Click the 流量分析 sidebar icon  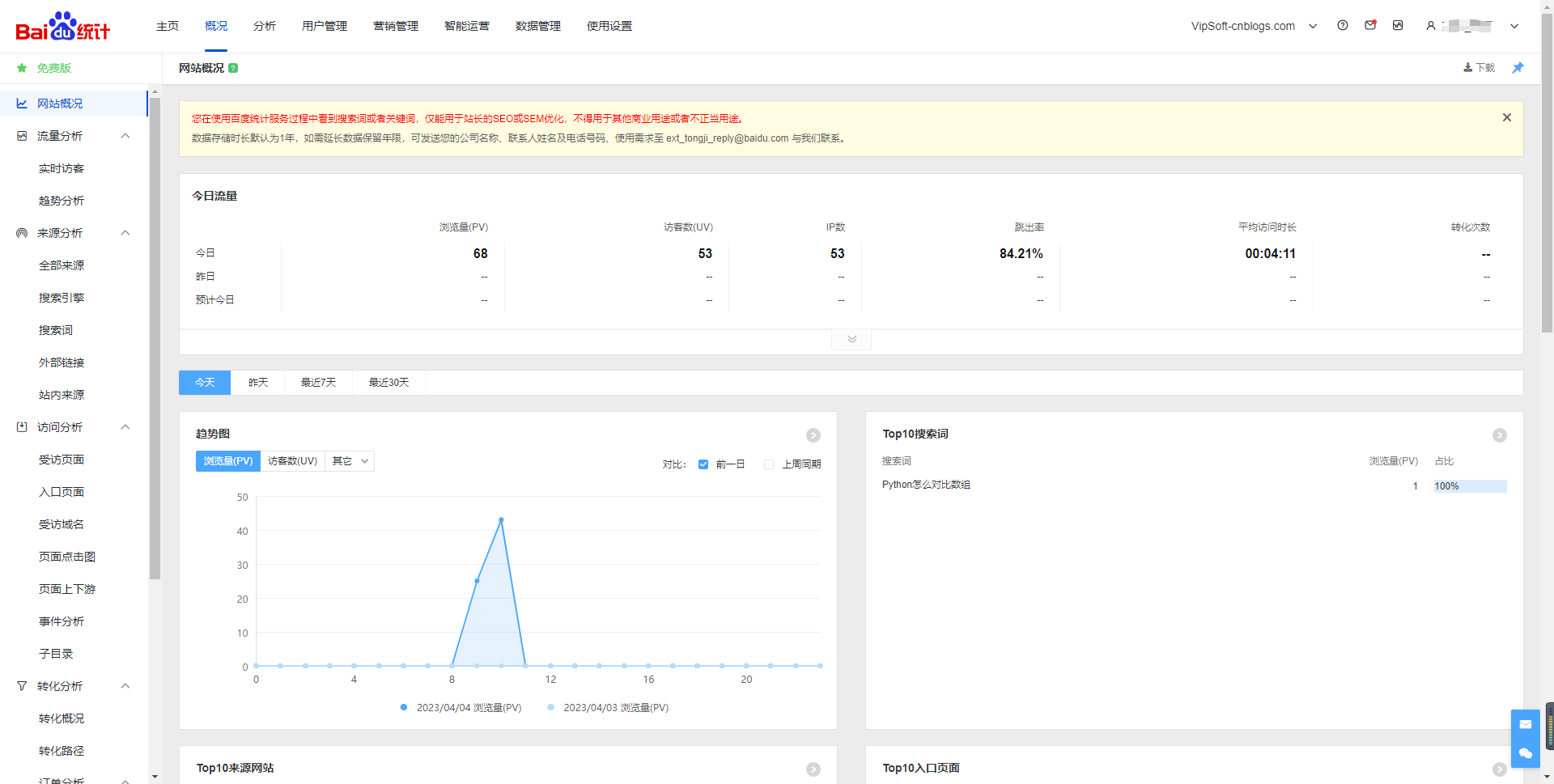(x=22, y=136)
